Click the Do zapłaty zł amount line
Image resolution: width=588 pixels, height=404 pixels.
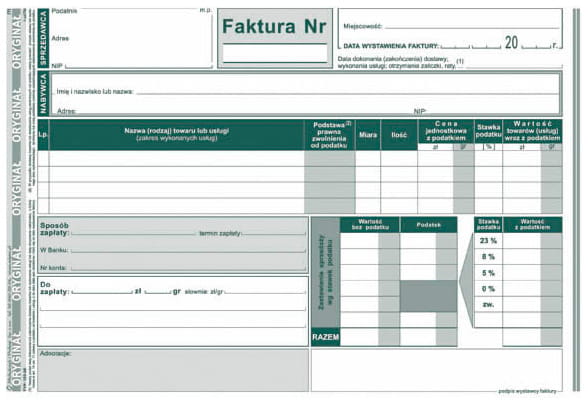point(102,290)
